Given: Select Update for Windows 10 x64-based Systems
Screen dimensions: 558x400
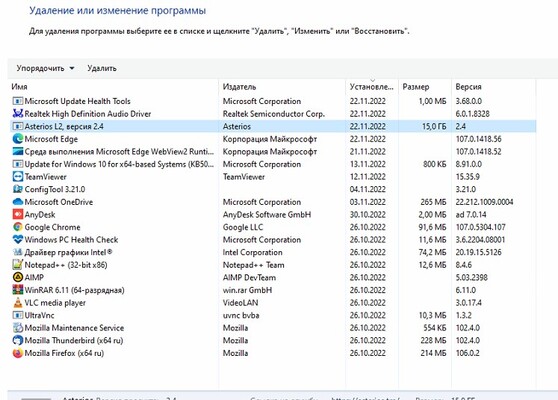Looking at the screenshot, I should point(119,164).
